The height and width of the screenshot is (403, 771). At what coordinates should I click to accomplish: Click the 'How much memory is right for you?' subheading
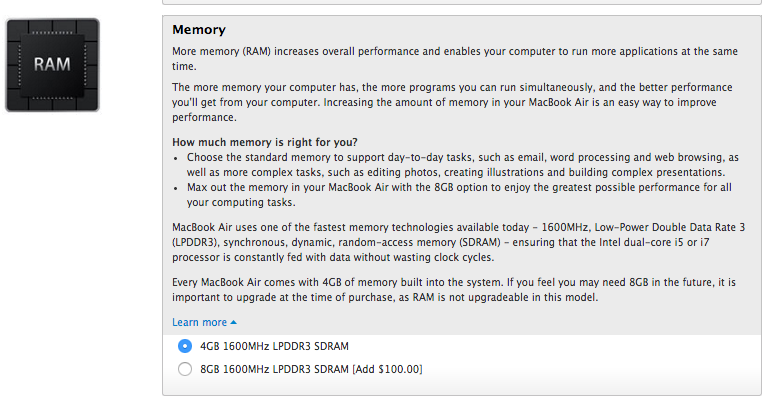[x=265, y=141]
